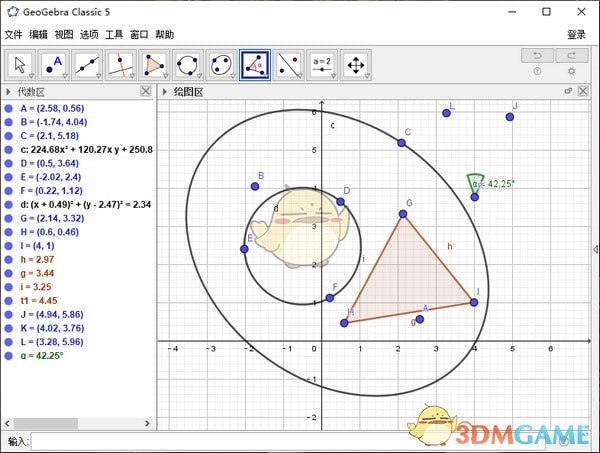
Task: Select the Move arrow tool
Action: coord(20,65)
